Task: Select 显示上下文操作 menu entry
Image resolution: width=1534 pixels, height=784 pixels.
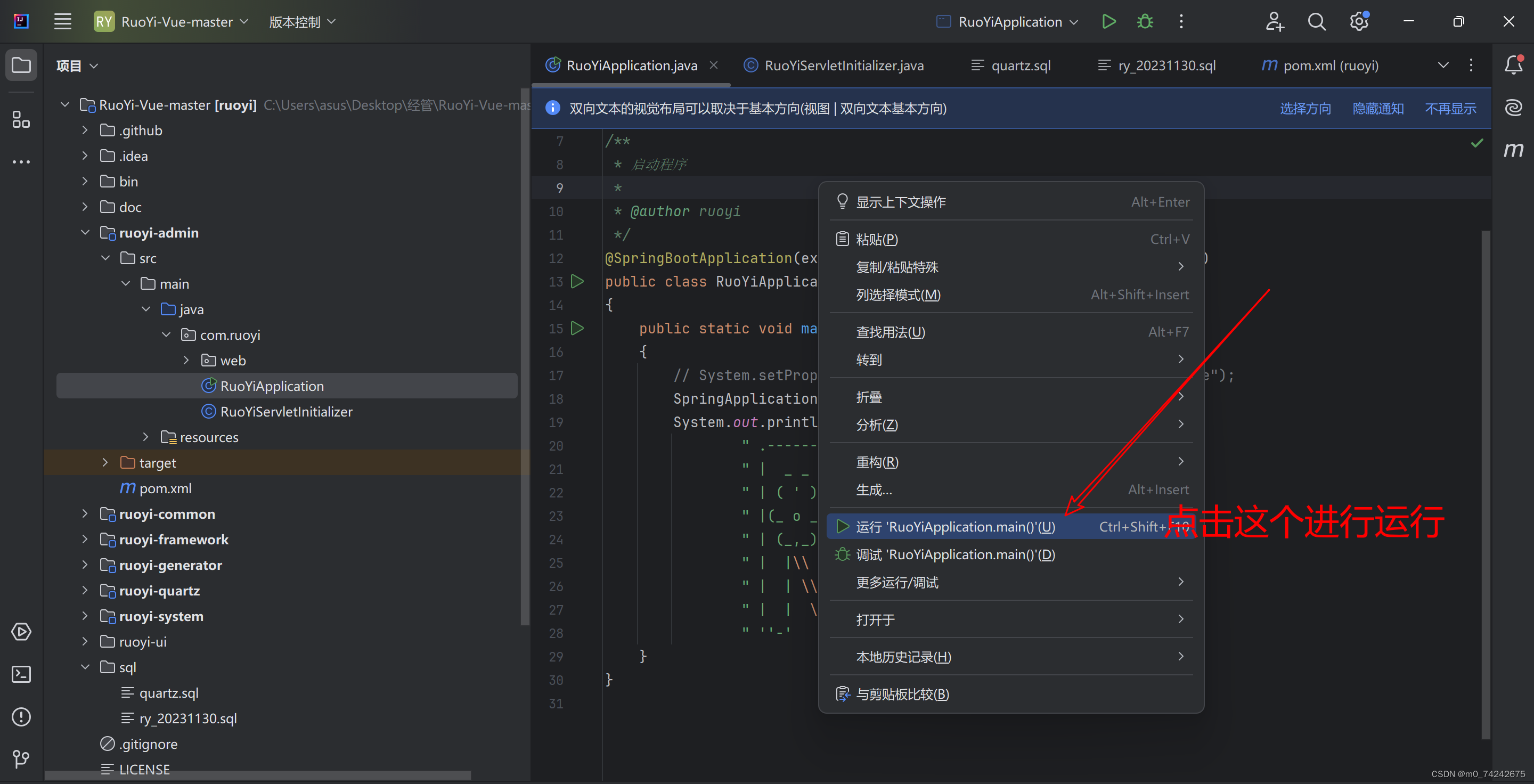Action: click(1011, 202)
